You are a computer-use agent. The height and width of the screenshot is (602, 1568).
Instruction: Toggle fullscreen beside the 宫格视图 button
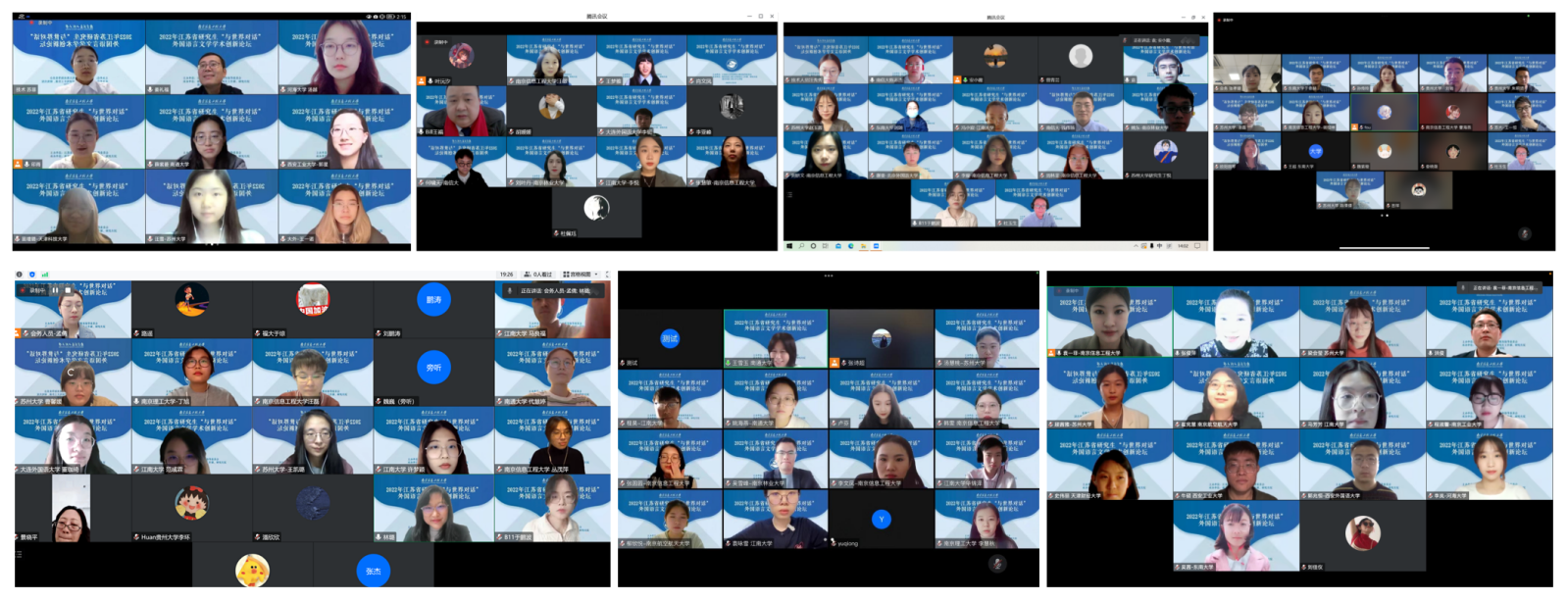click(606, 275)
